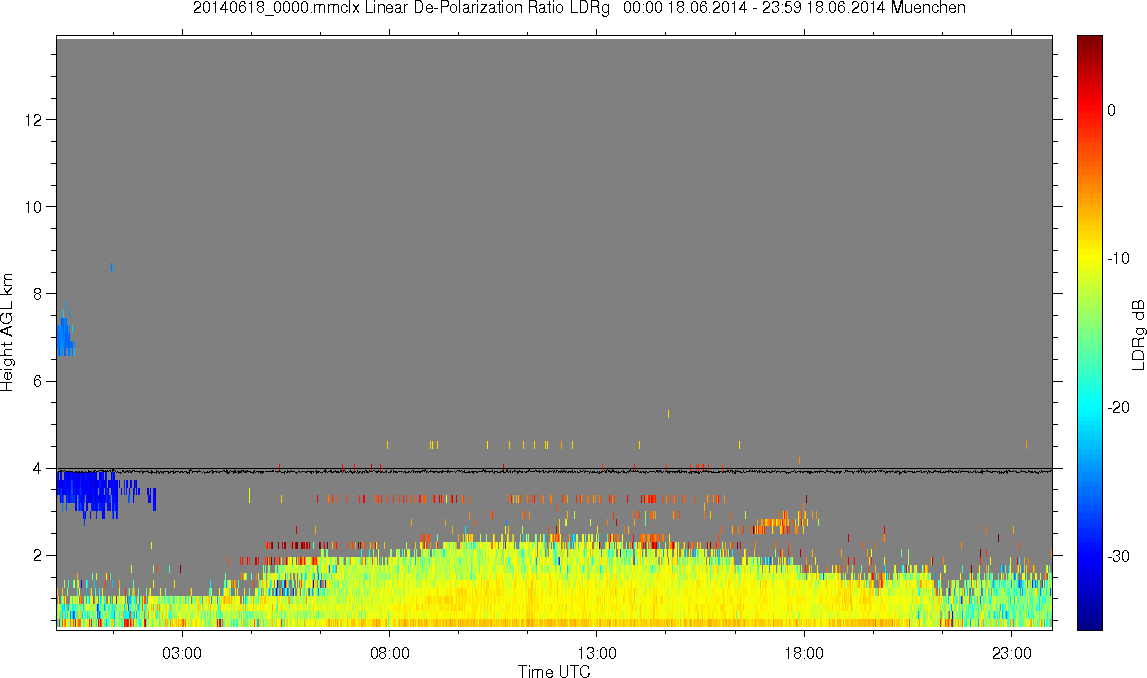The image size is (1147, 678).
Task: Click the 2 km height tick label
Action: pos(37,556)
